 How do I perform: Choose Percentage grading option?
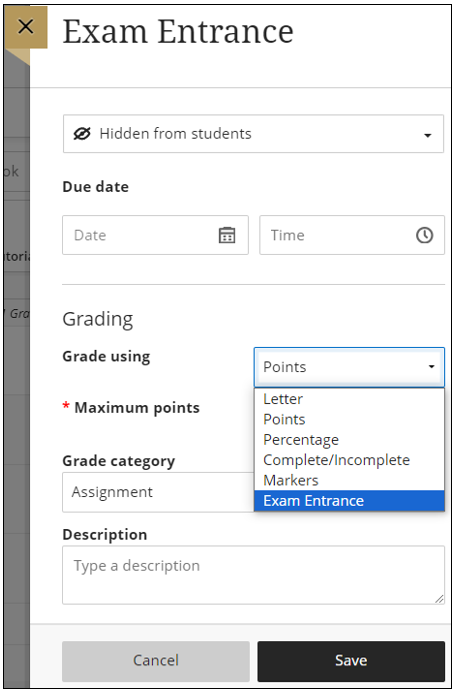point(349,440)
